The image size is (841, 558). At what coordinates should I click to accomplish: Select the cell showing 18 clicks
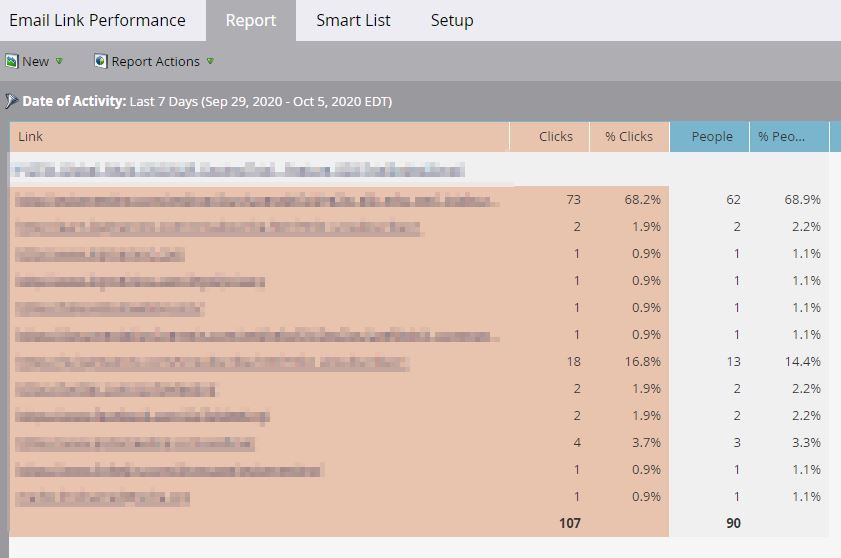pos(572,361)
